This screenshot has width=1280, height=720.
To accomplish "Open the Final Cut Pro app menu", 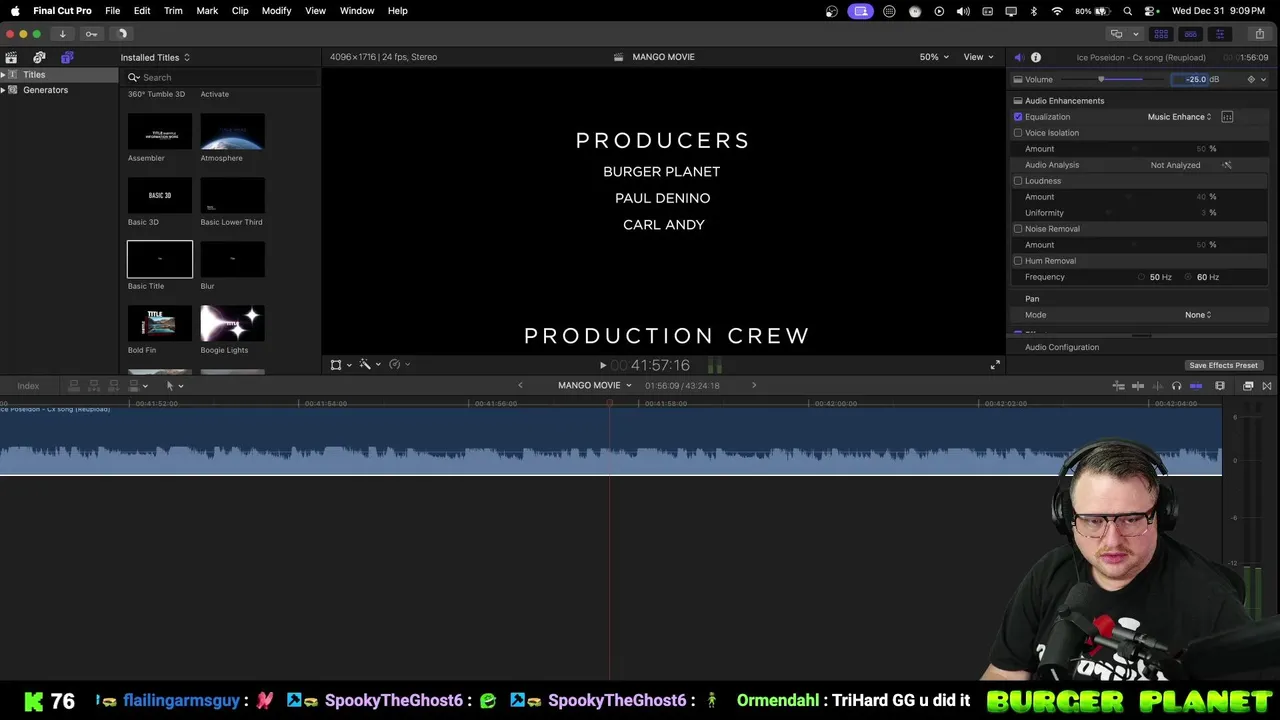I will (62, 11).
